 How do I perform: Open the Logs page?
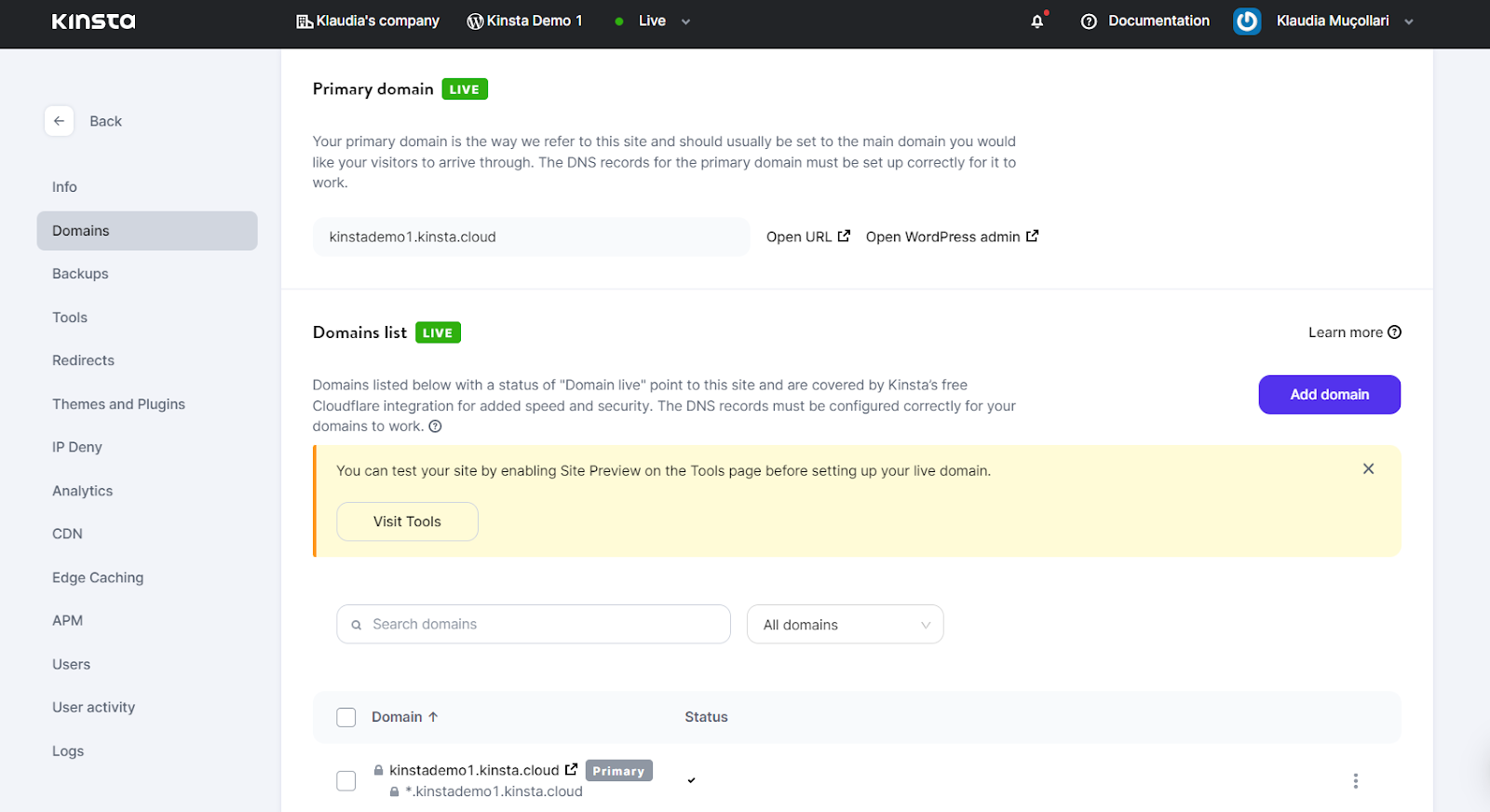[68, 751]
